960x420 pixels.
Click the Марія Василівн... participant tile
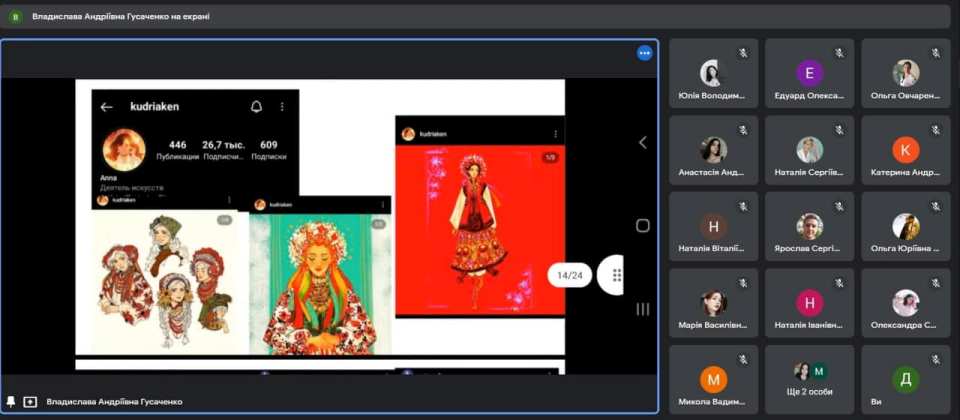pos(713,303)
